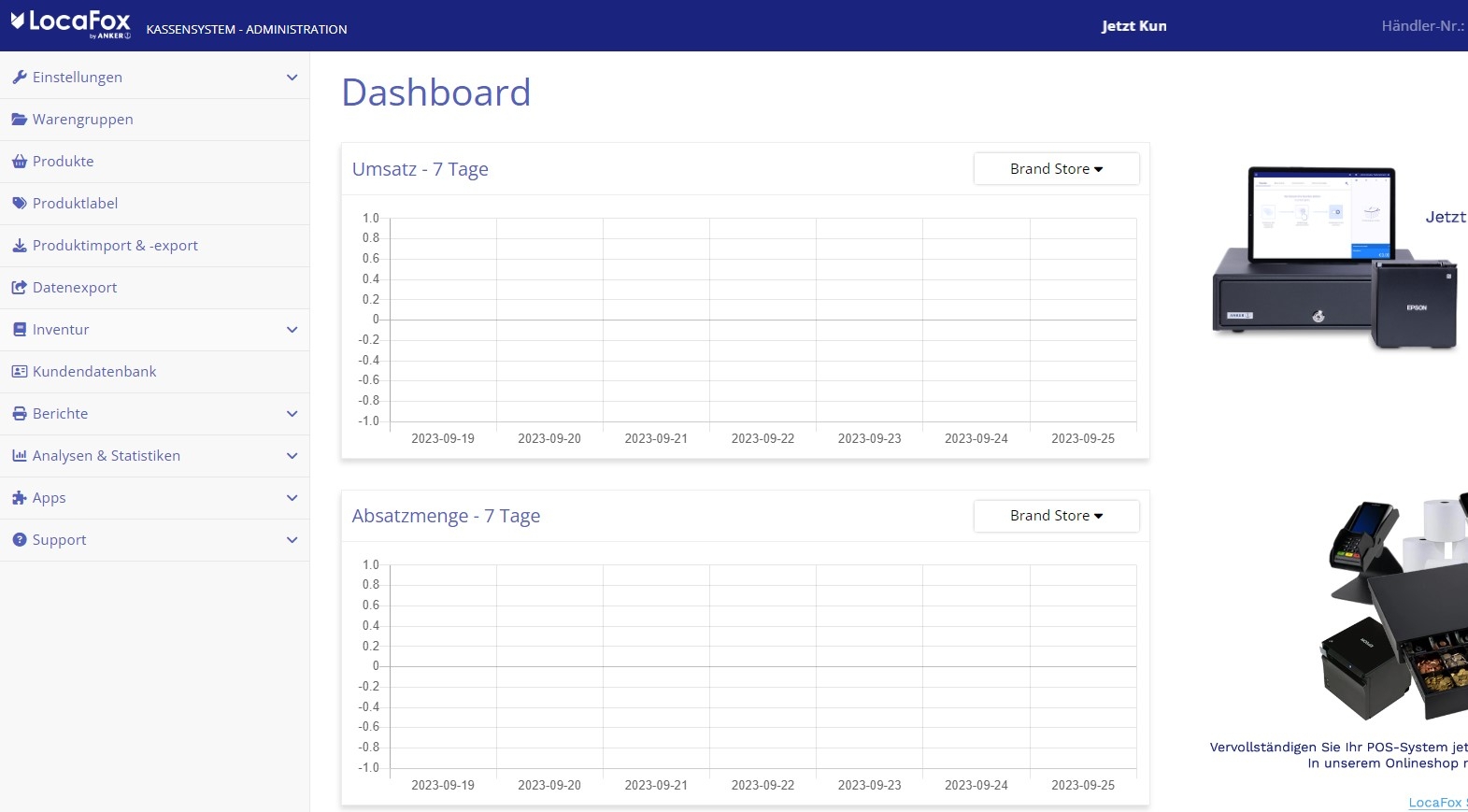Expand the Inventur menu chevron
Viewport: 1468px width, 812px height.
coord(292,330)
